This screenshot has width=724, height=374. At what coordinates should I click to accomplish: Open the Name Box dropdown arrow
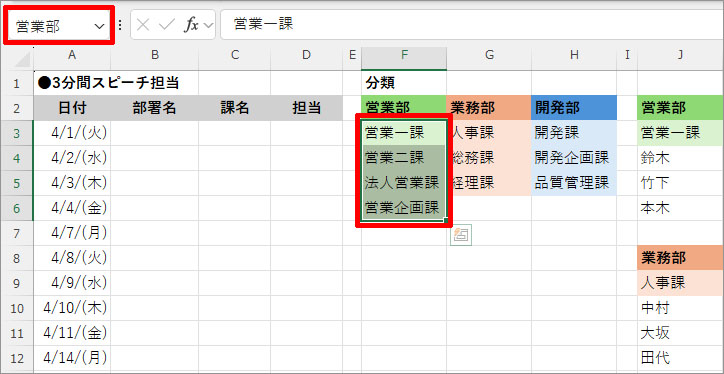click(x=100, y=26)
